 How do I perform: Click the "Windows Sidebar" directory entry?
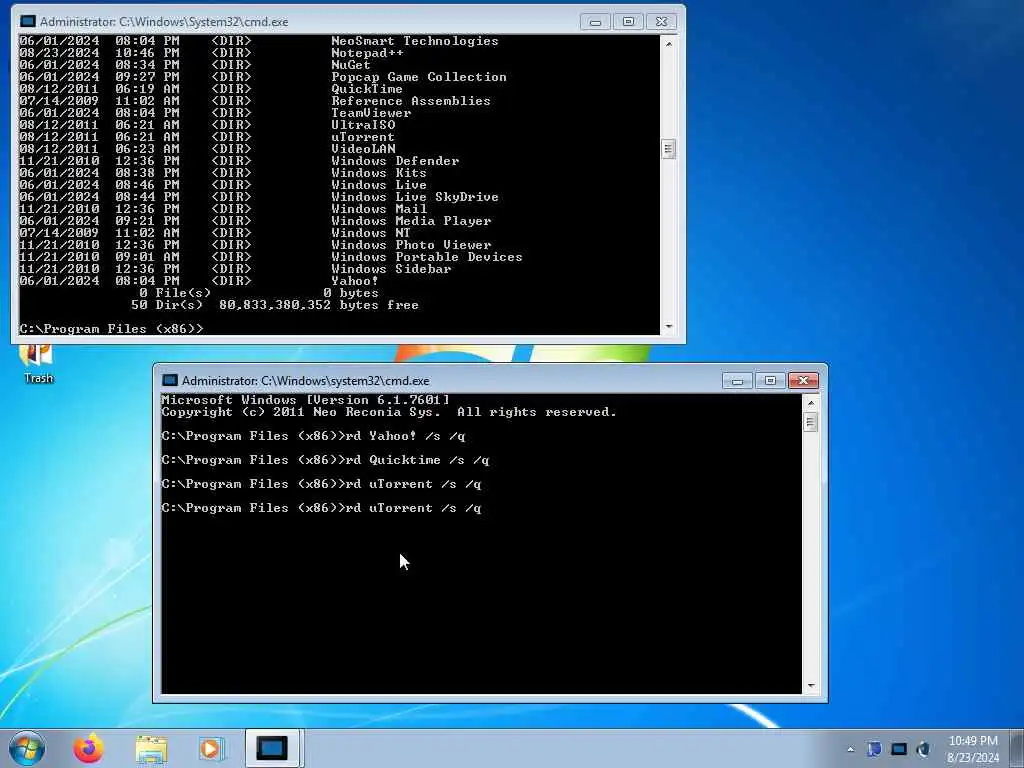(391, 269)
